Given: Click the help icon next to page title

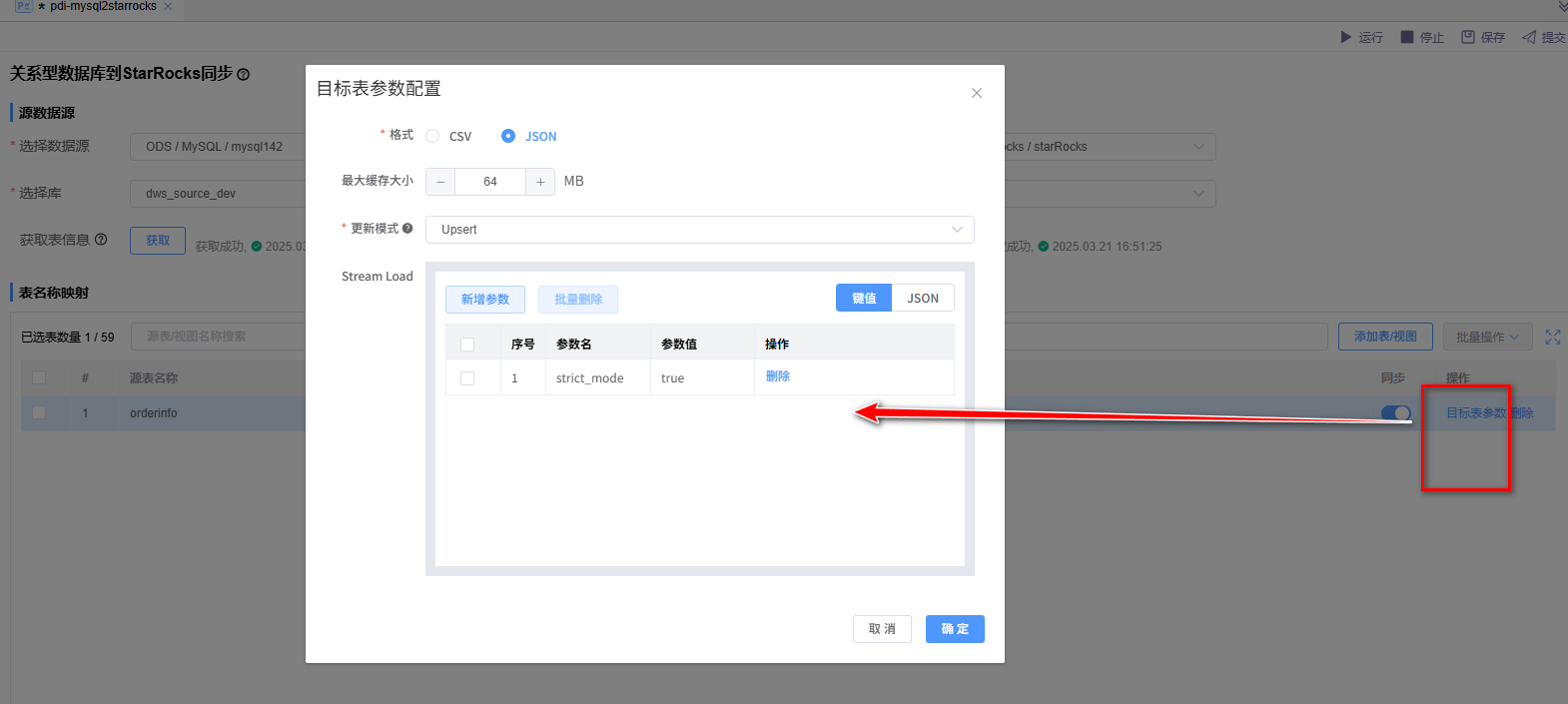Looking at the screenshot, I should pyautogui.click(x=244, y=75).
